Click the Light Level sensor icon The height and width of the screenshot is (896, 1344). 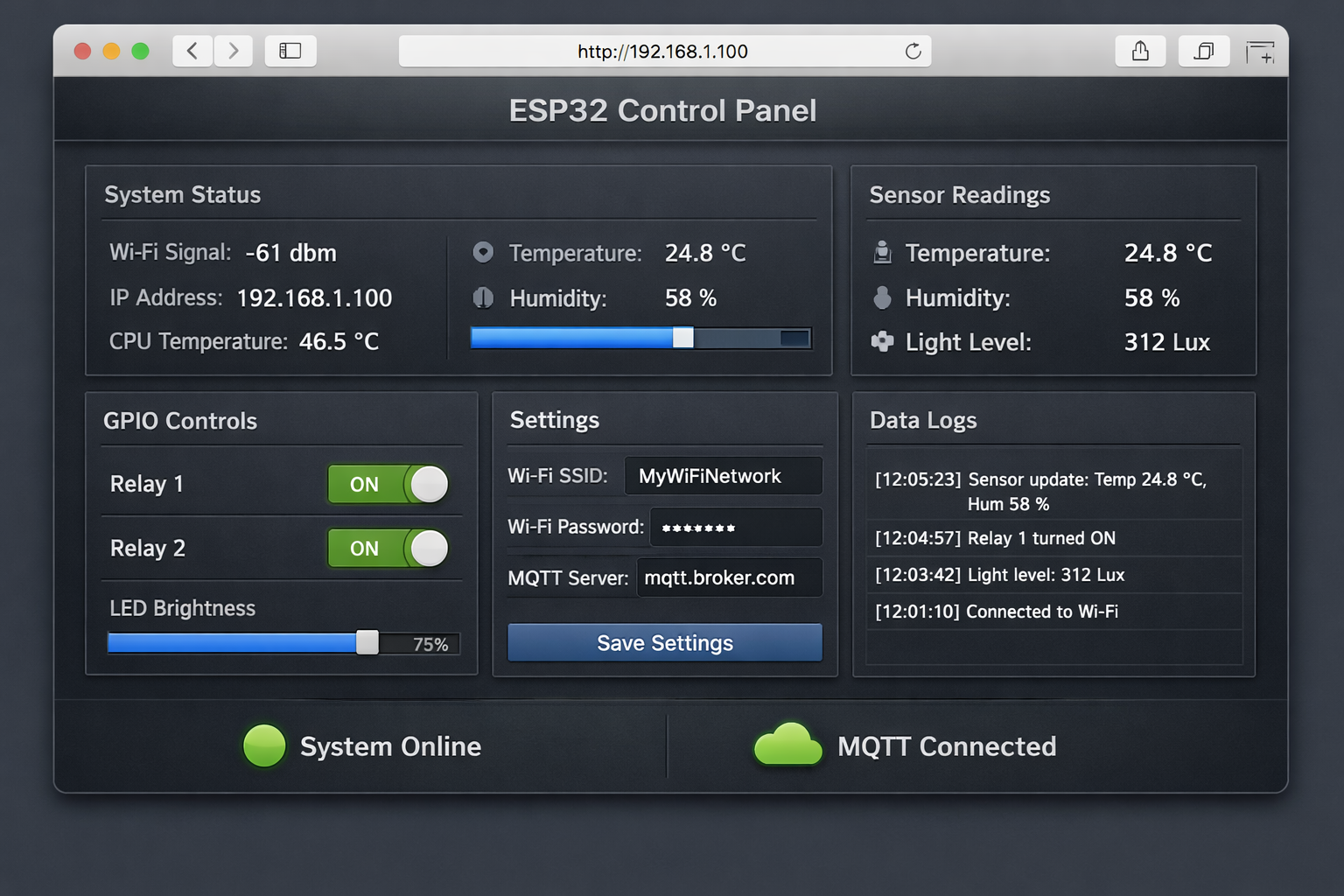(x=882, y=341)
